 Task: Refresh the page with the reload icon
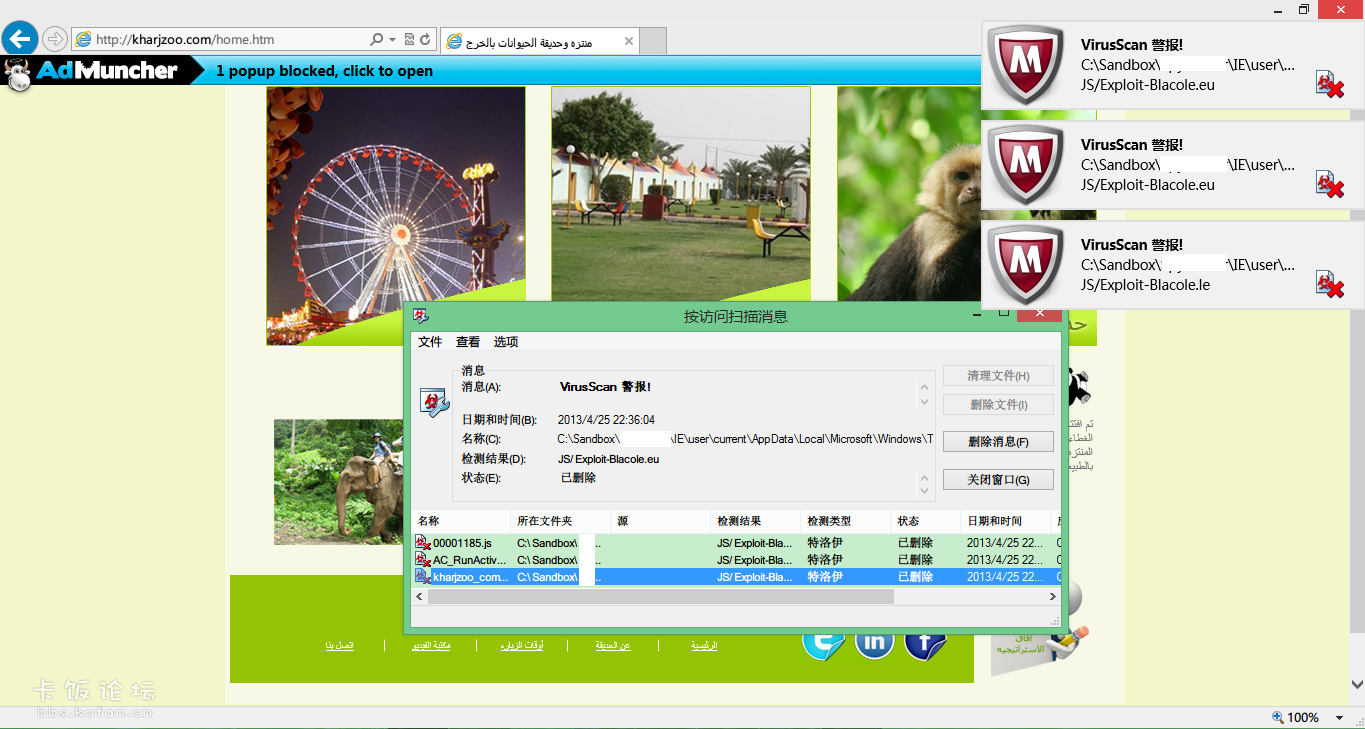coord(425,40)
